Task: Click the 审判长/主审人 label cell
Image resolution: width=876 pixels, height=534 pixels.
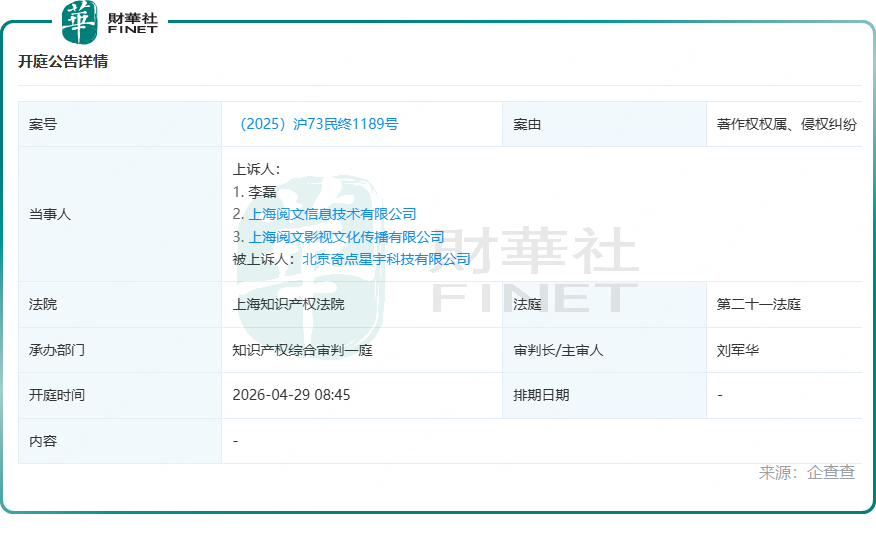Action: [x=604, y=350]
